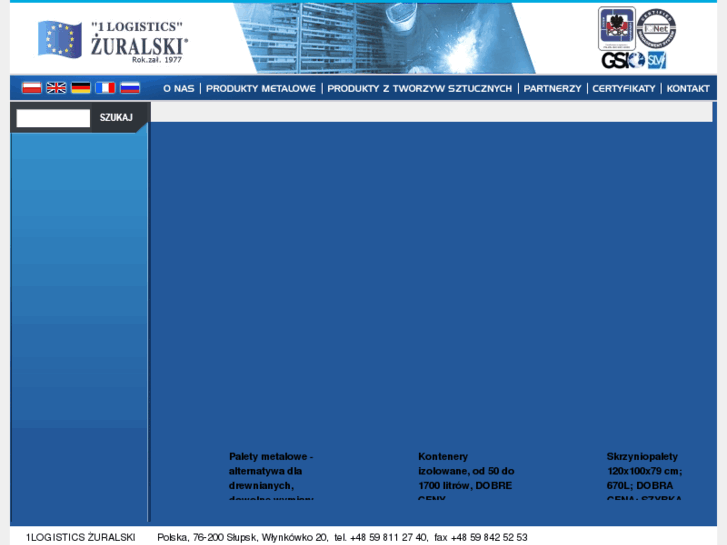Click the welding header banner image
The image size is (727, 545).
pyautogui.click(x=385, y=38)
